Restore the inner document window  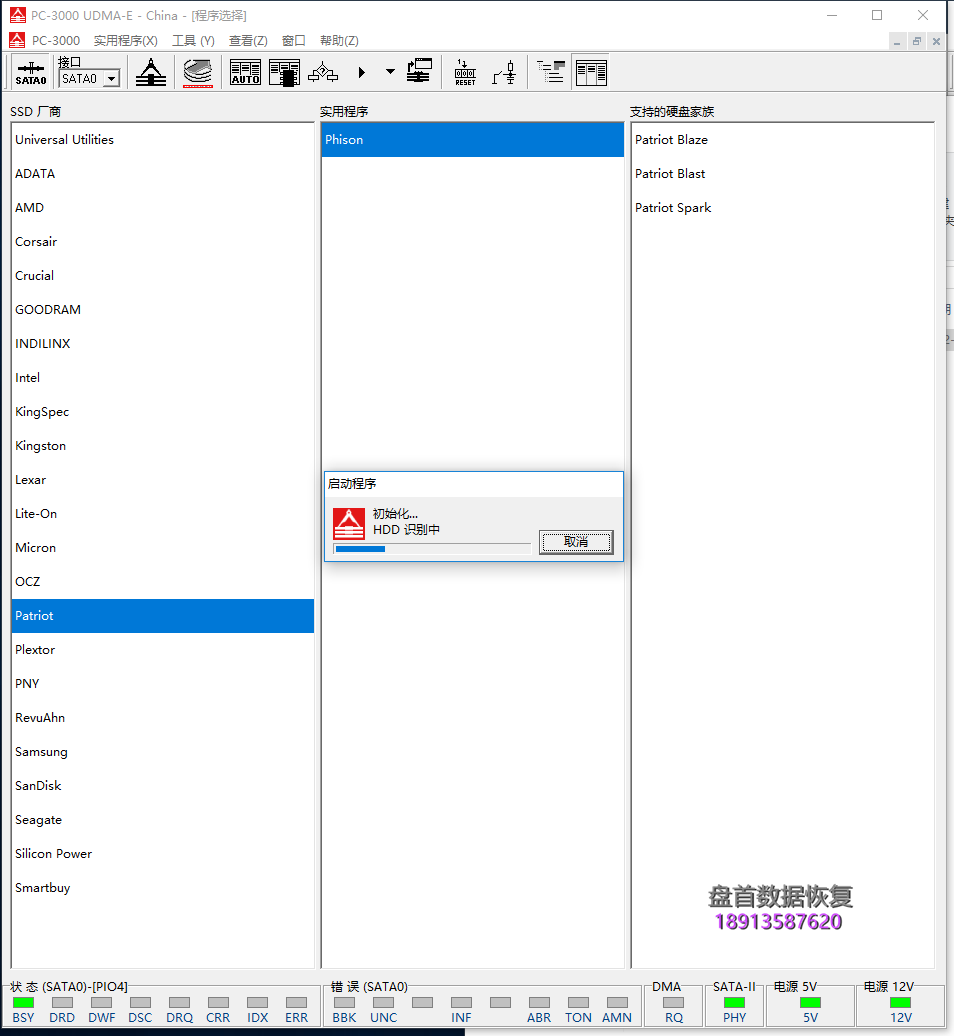coord(916,42)
